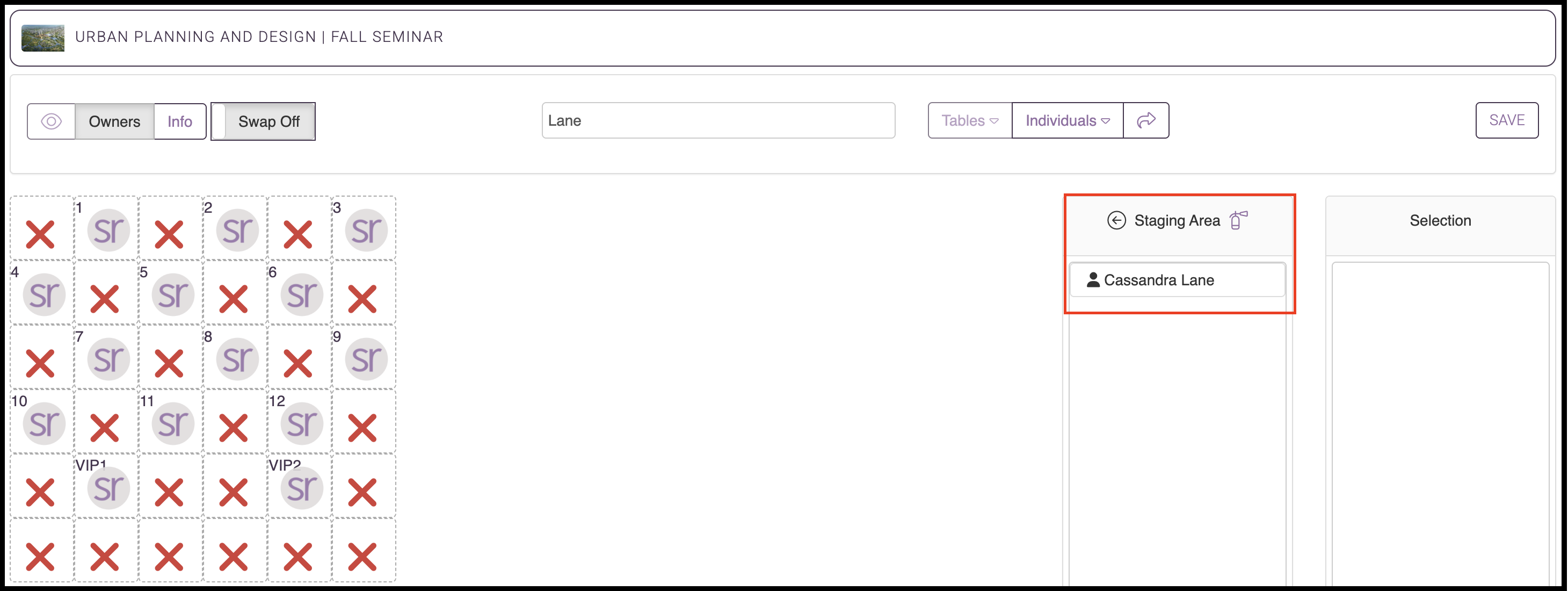Select Cassandra Lane in Staging Area

1177,280
